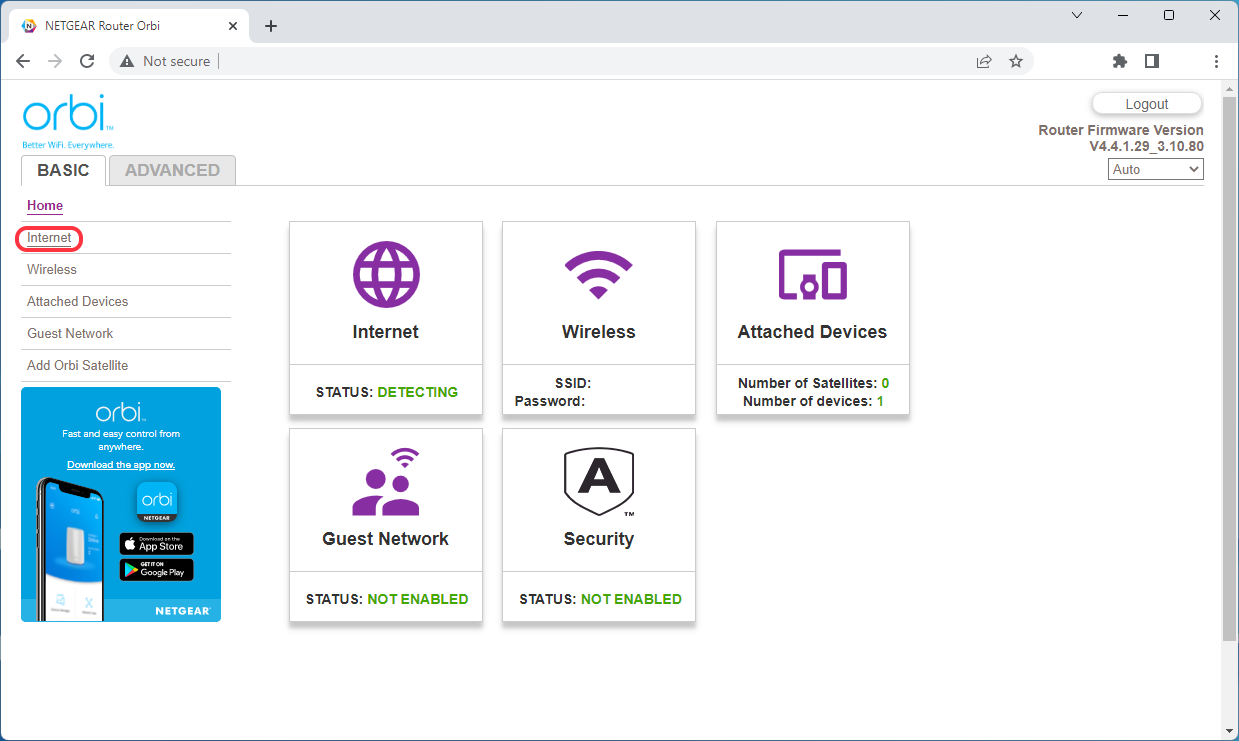Open the Security shield icon
This screenshot has height=741, width=1239.
click(x=599, y=482)
